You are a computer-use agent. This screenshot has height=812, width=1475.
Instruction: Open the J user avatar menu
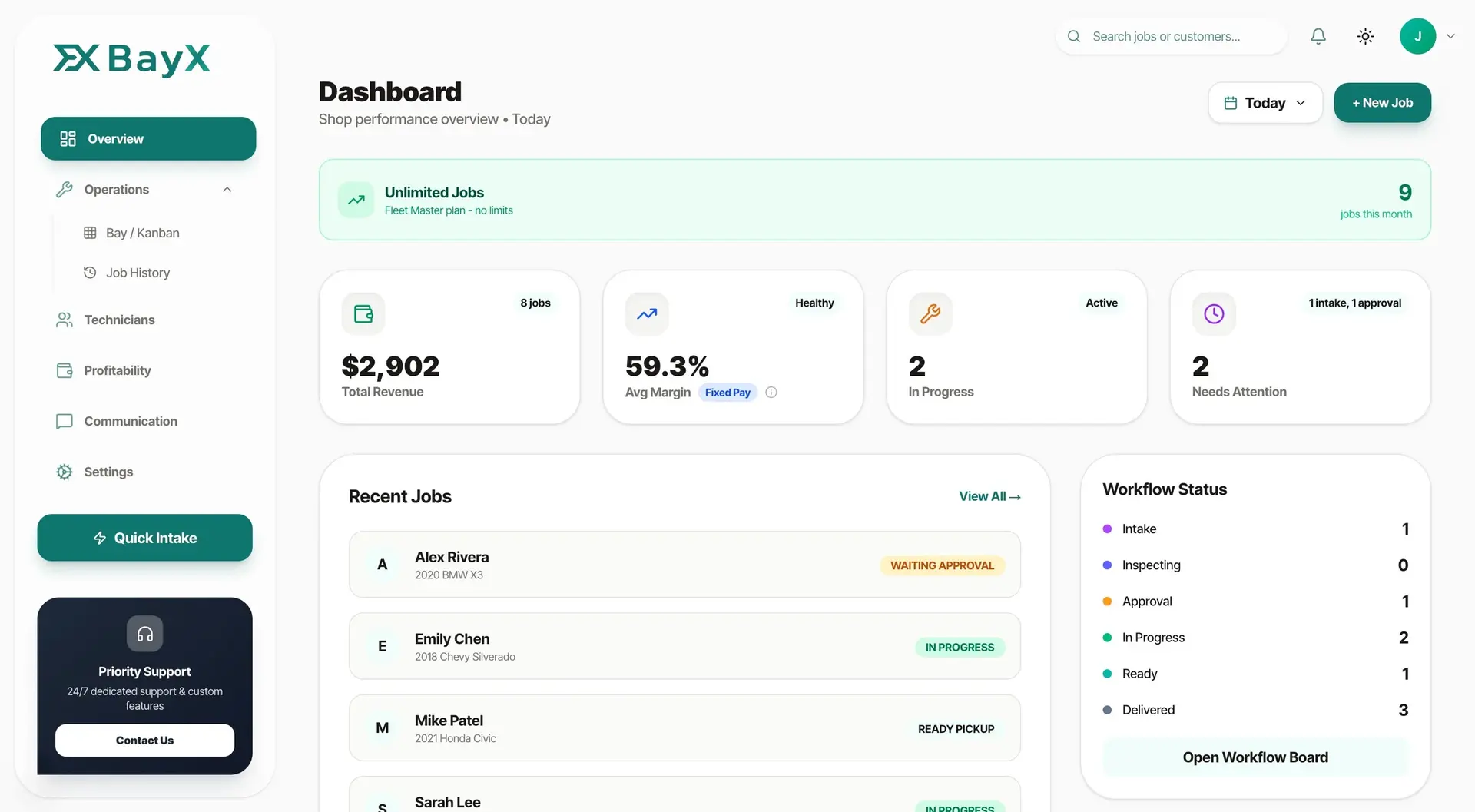click(1417, 36)
